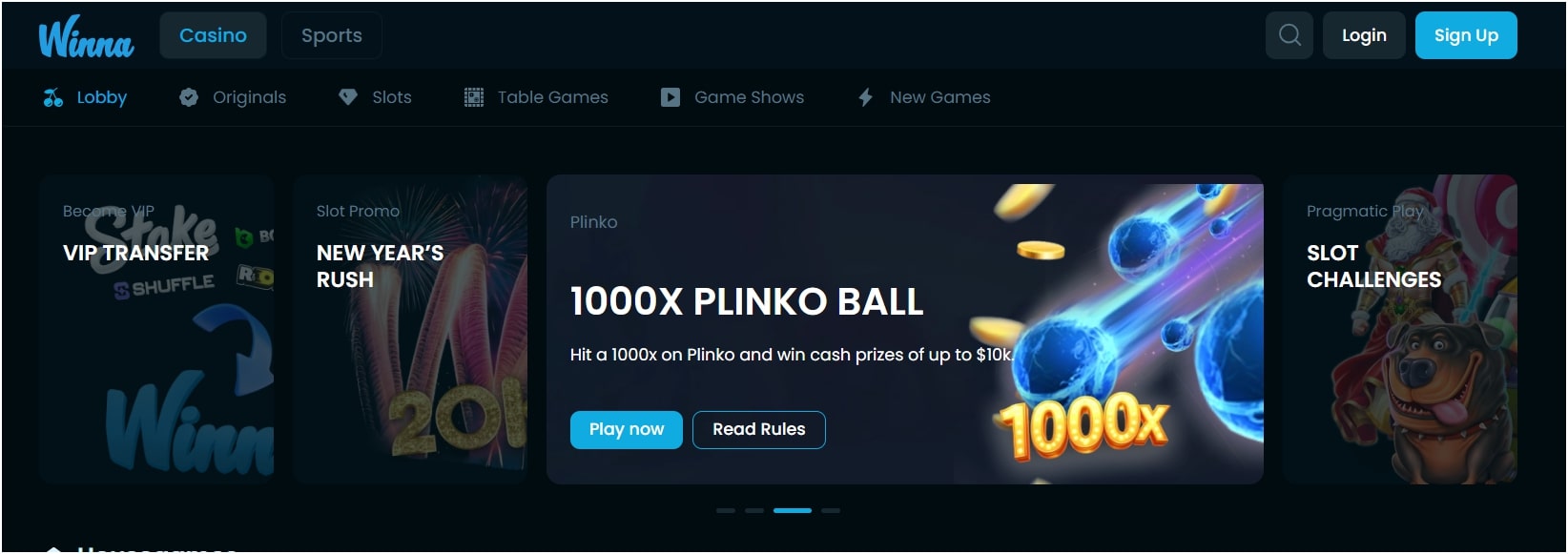Click the Game Shows play icon
This screenshot has width=1568, height=554.
[671, 97]
